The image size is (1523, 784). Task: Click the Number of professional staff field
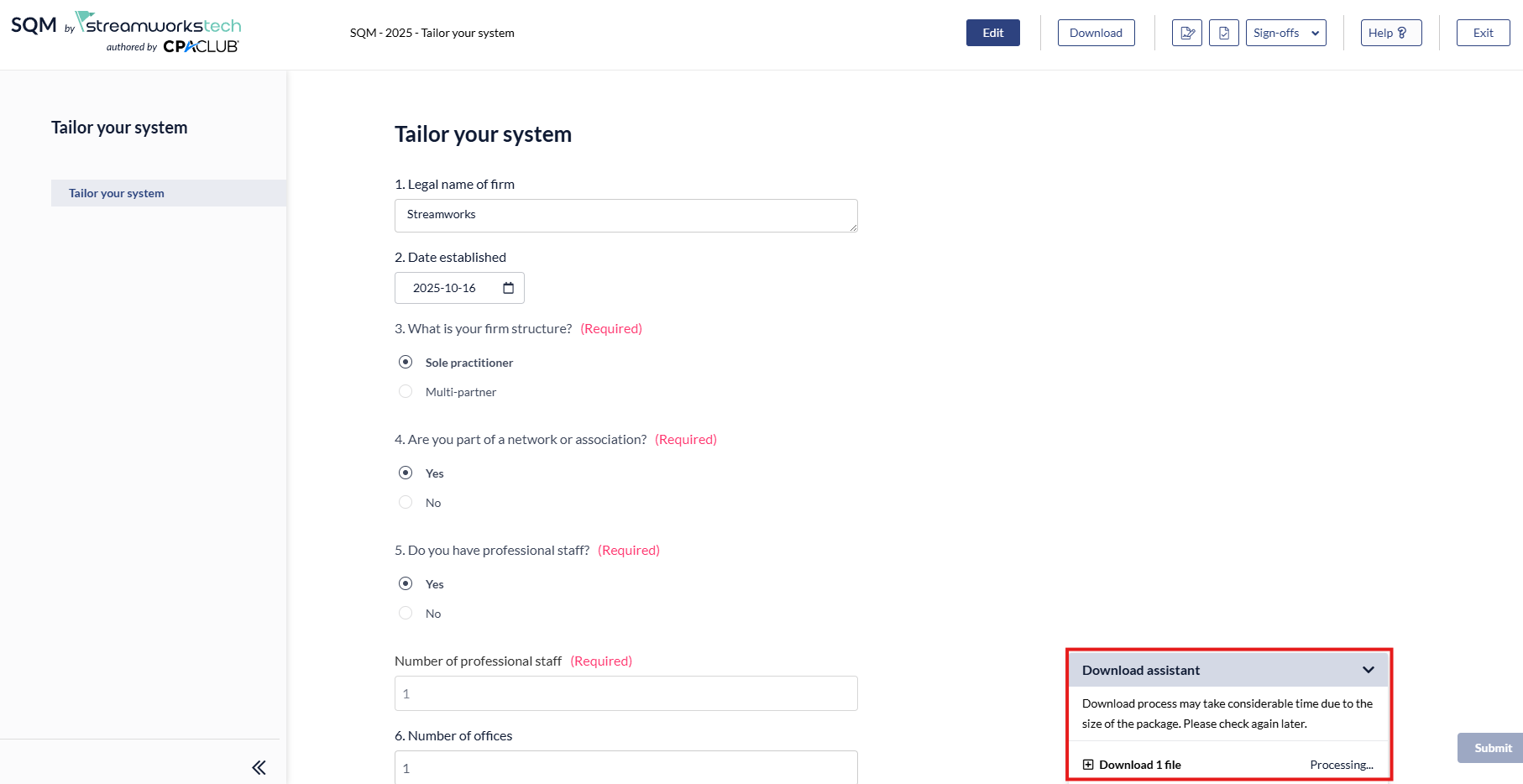coord(625,693)
